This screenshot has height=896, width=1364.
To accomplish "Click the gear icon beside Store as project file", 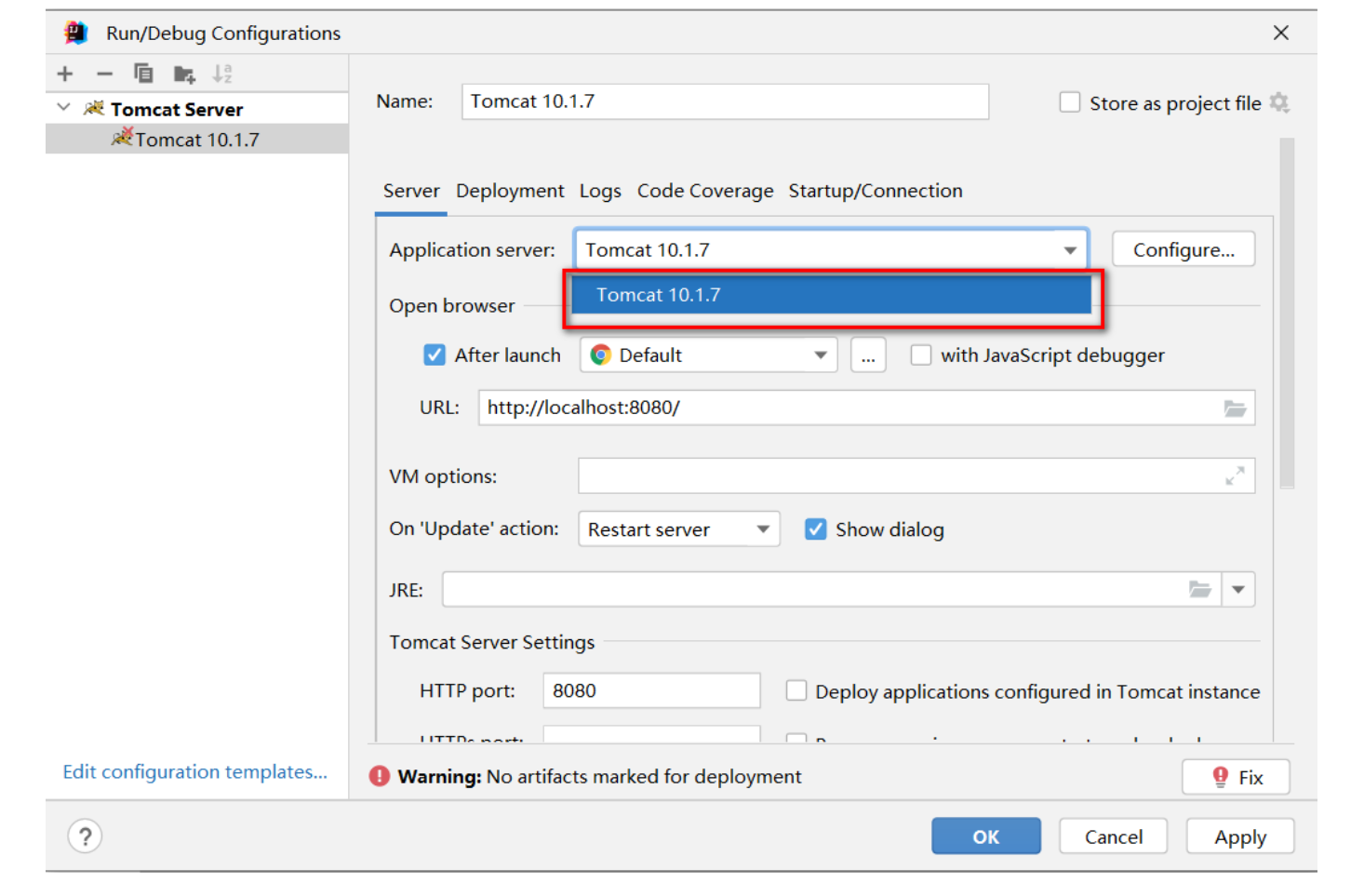I will [x=1280, y=102].
